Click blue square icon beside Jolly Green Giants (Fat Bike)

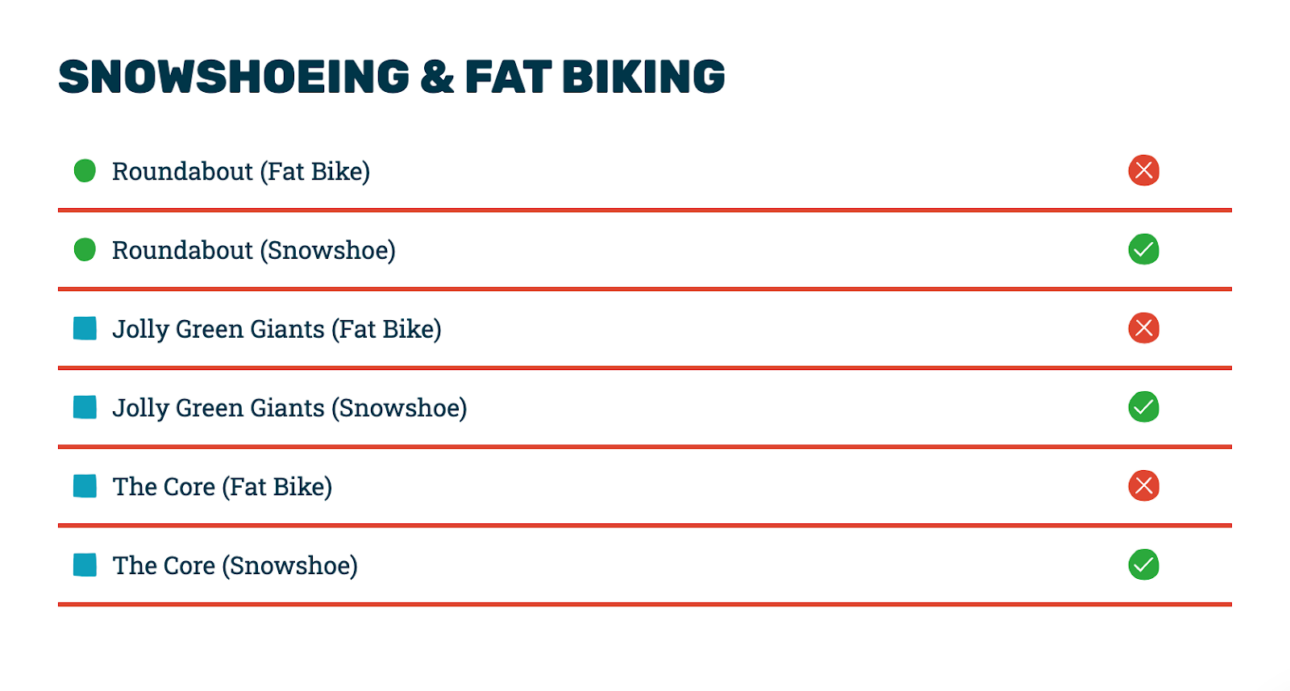click(x=85, y=328)
